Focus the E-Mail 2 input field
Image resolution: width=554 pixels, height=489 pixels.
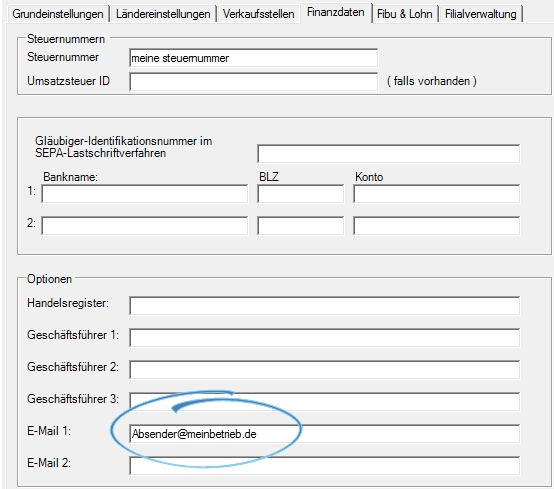pyautogui.click(x=324, y=465)
